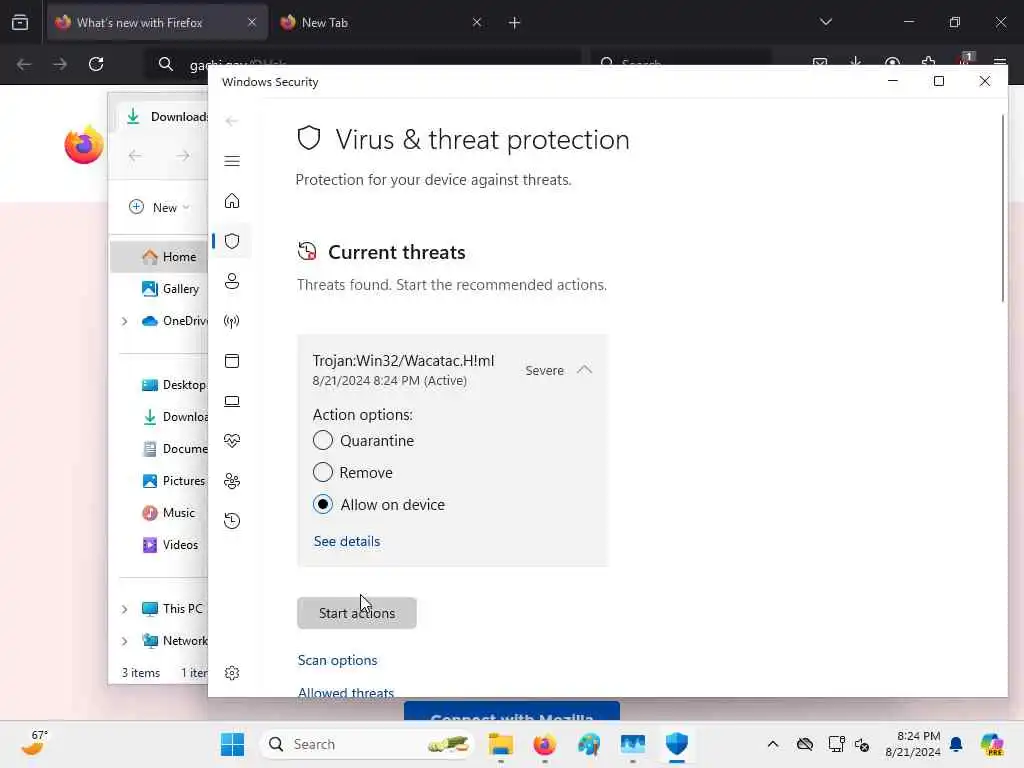This screenshot has width=1024, height=768.
Task: Open Account protection in the sidebar
Action: click(x=232, y=281)
